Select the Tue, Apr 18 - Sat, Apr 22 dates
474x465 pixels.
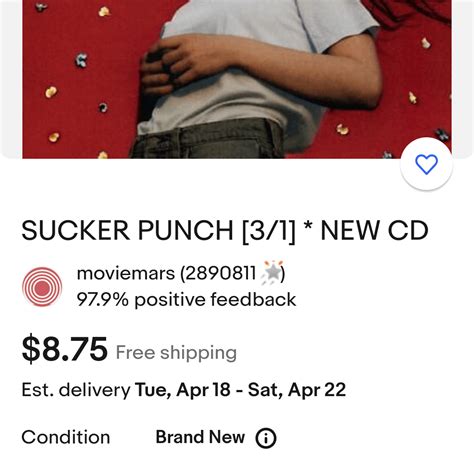coord(240,390)
